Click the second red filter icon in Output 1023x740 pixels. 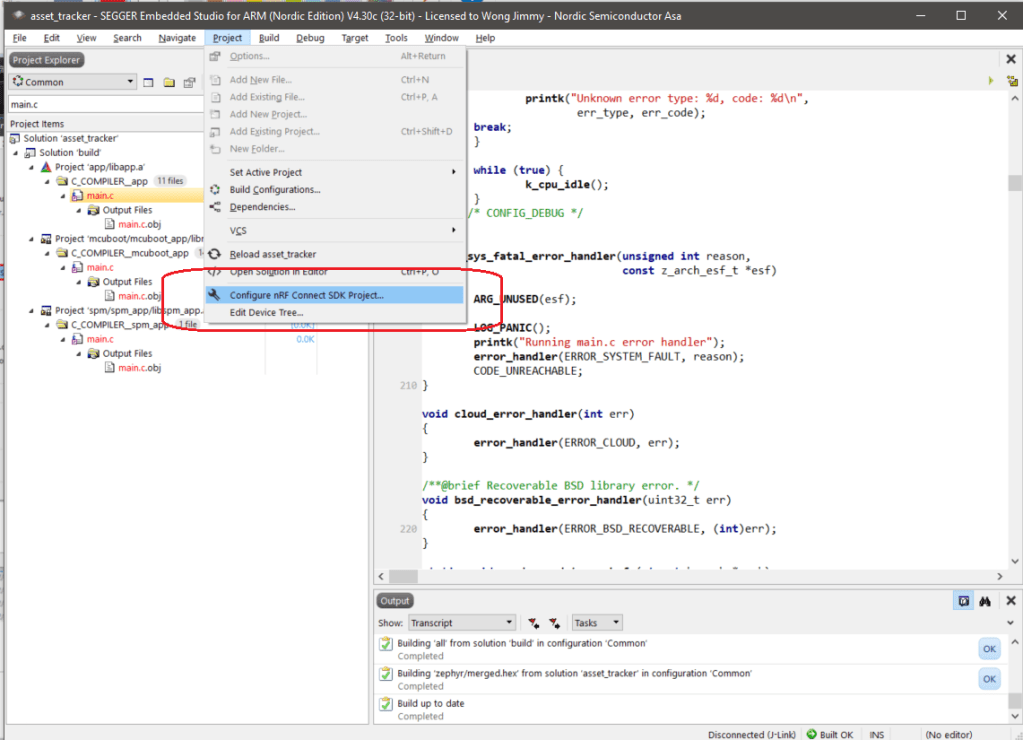pos(554,623)
